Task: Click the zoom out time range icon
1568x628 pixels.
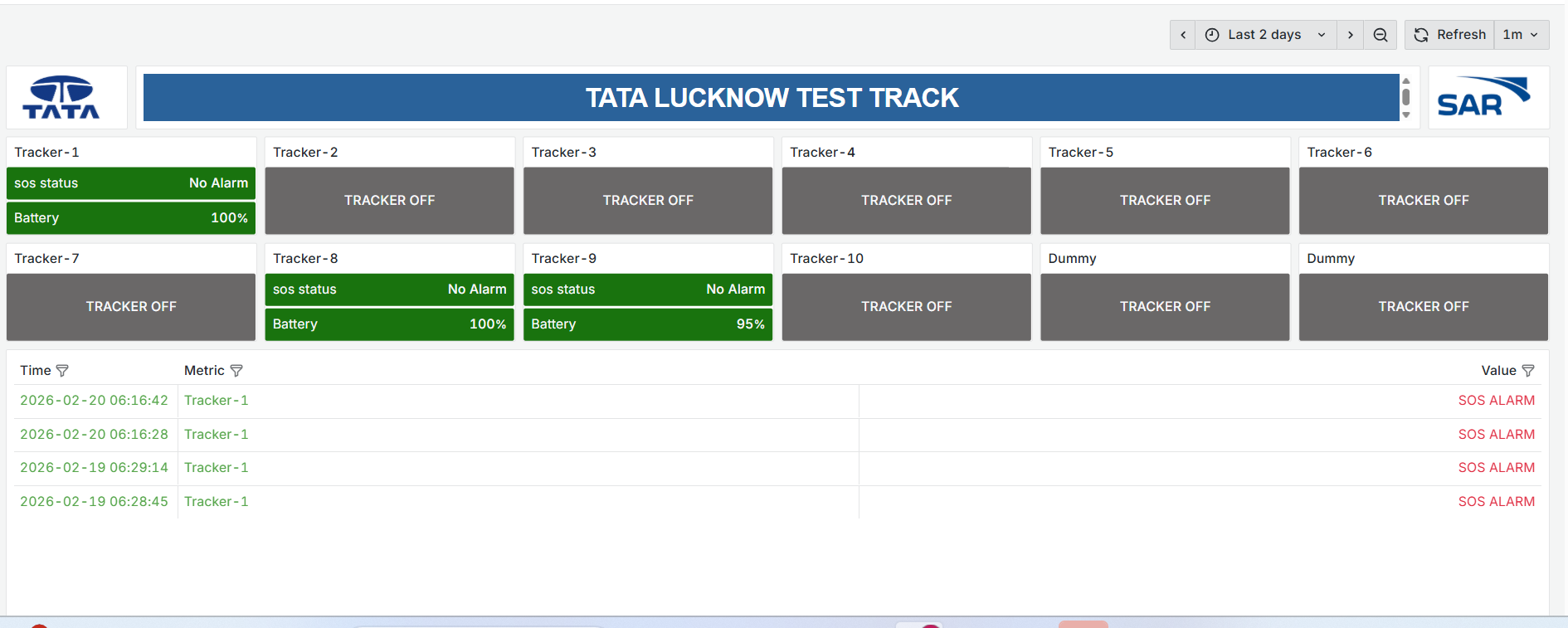Action: [1381, 35]
